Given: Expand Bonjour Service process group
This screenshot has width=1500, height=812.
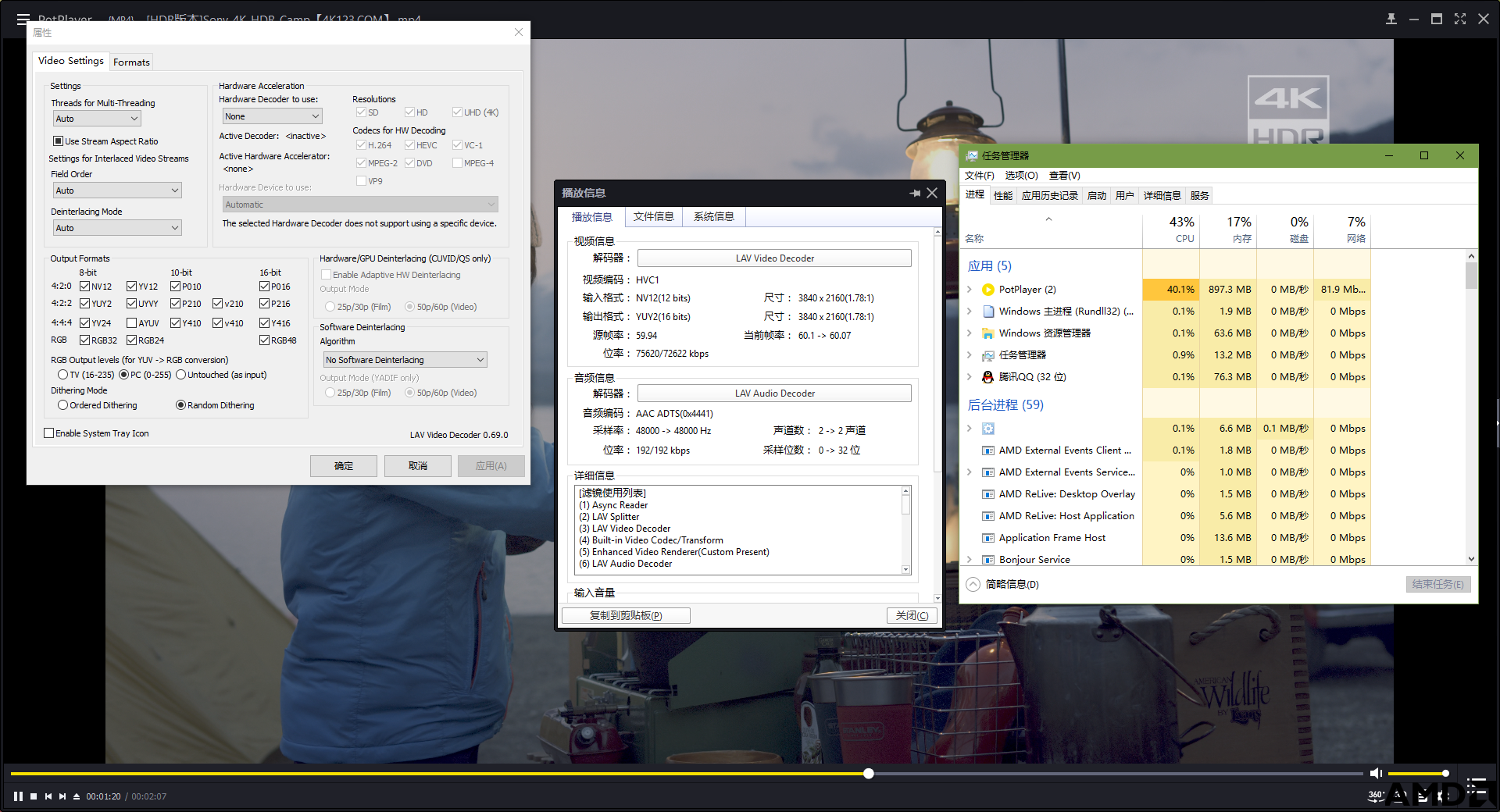Looking at the screenshot, I should [970, 560].
